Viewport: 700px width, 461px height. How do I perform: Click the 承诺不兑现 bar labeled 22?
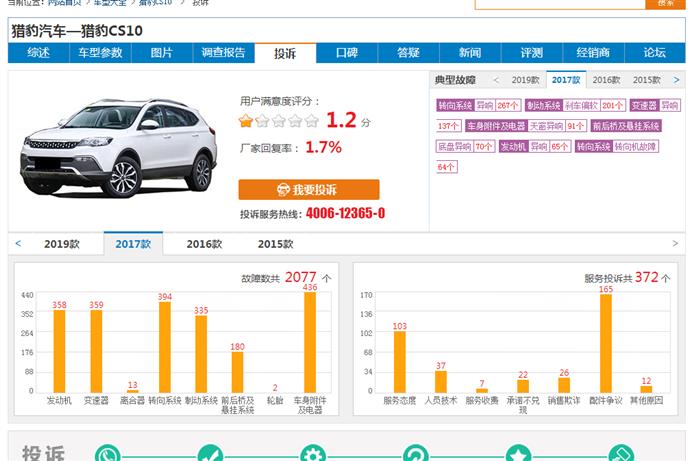click(x=523, y=386)
